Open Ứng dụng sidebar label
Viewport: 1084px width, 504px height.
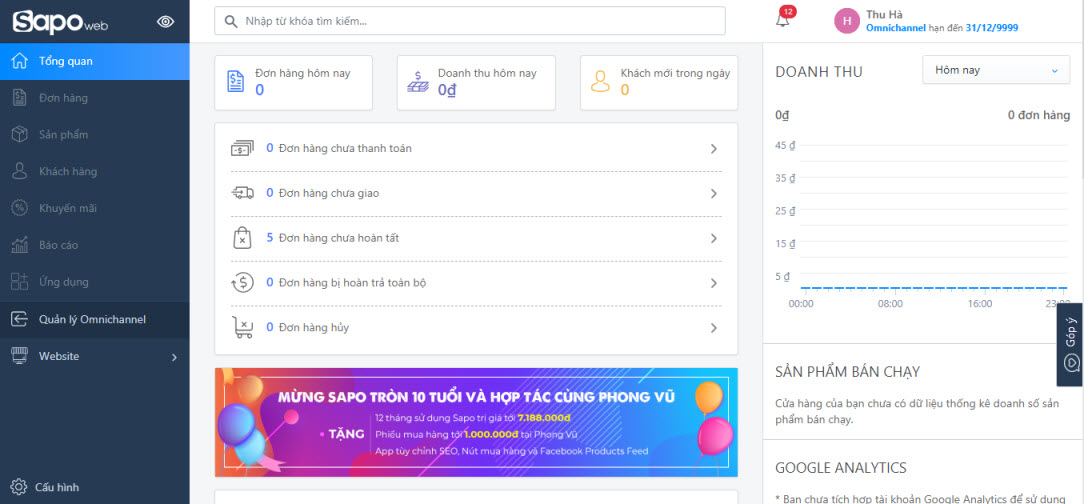[x=64, y=282]
